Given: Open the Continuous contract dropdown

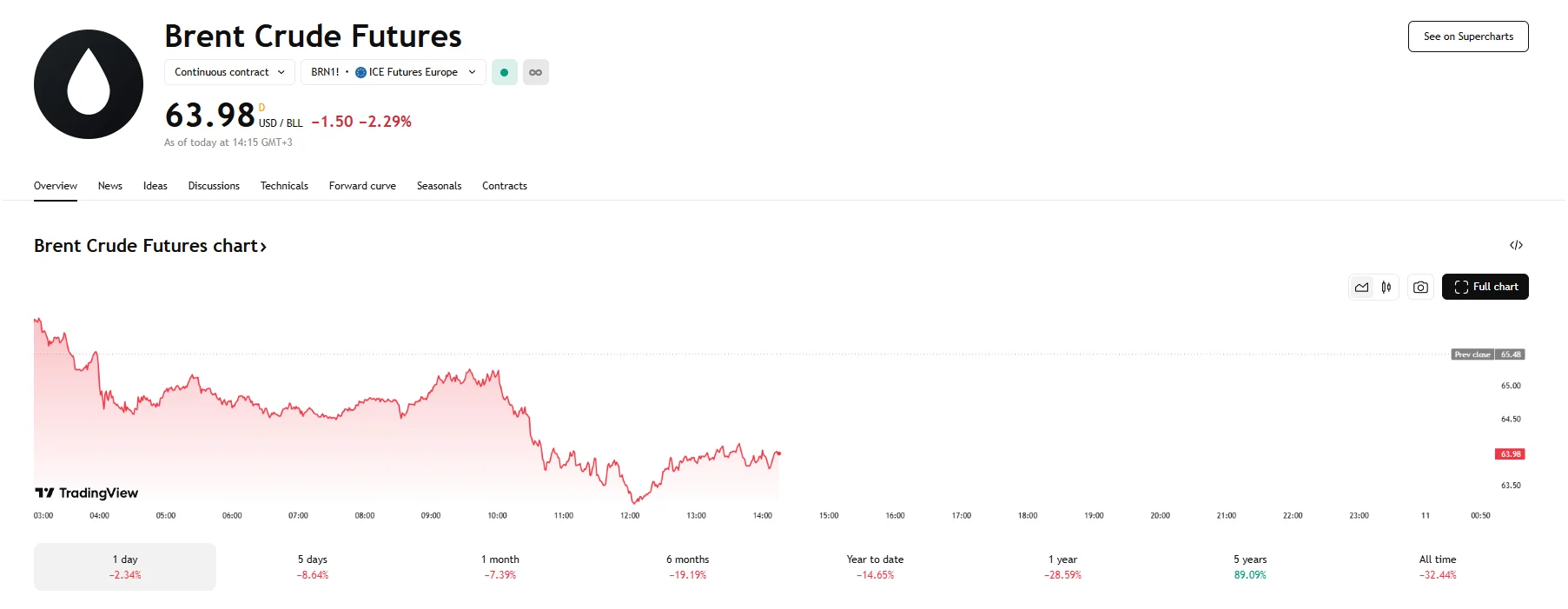Looking at the screenshot, I should [x=229, y=72].
